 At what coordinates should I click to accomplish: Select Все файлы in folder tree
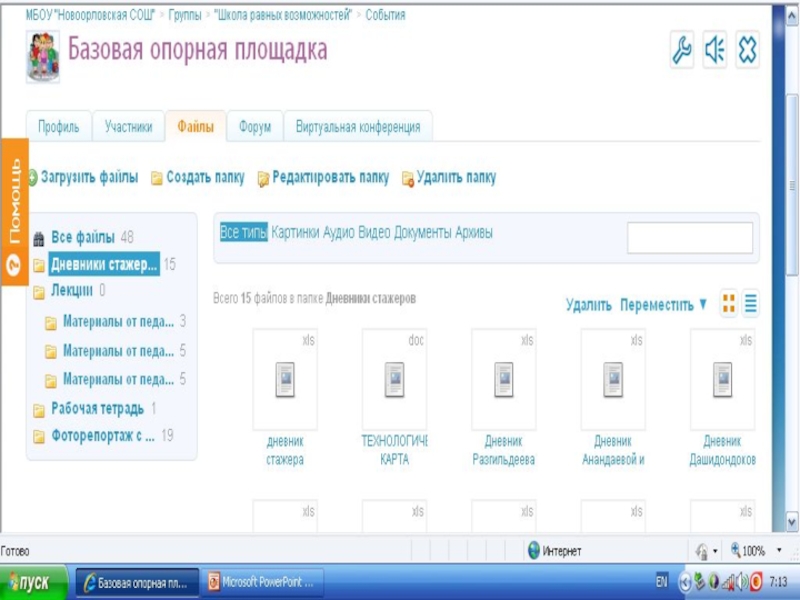click(83, 237)
